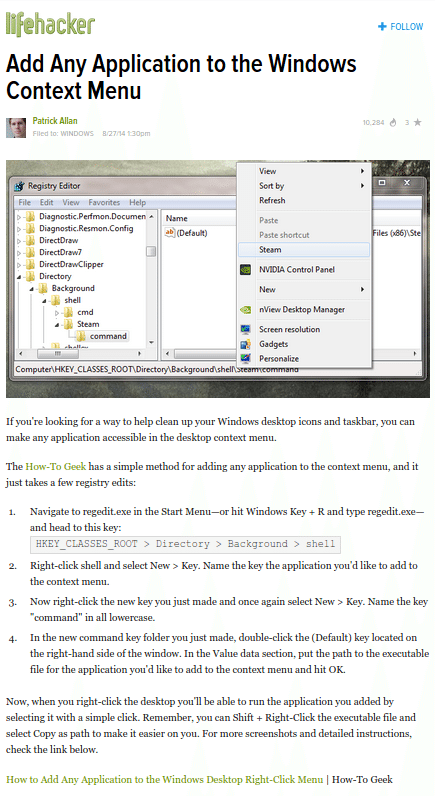Viewport: 435px width, 796px height.
Task: Open the Edit menu in Registry Editor
Action: [x=47, y=202]
